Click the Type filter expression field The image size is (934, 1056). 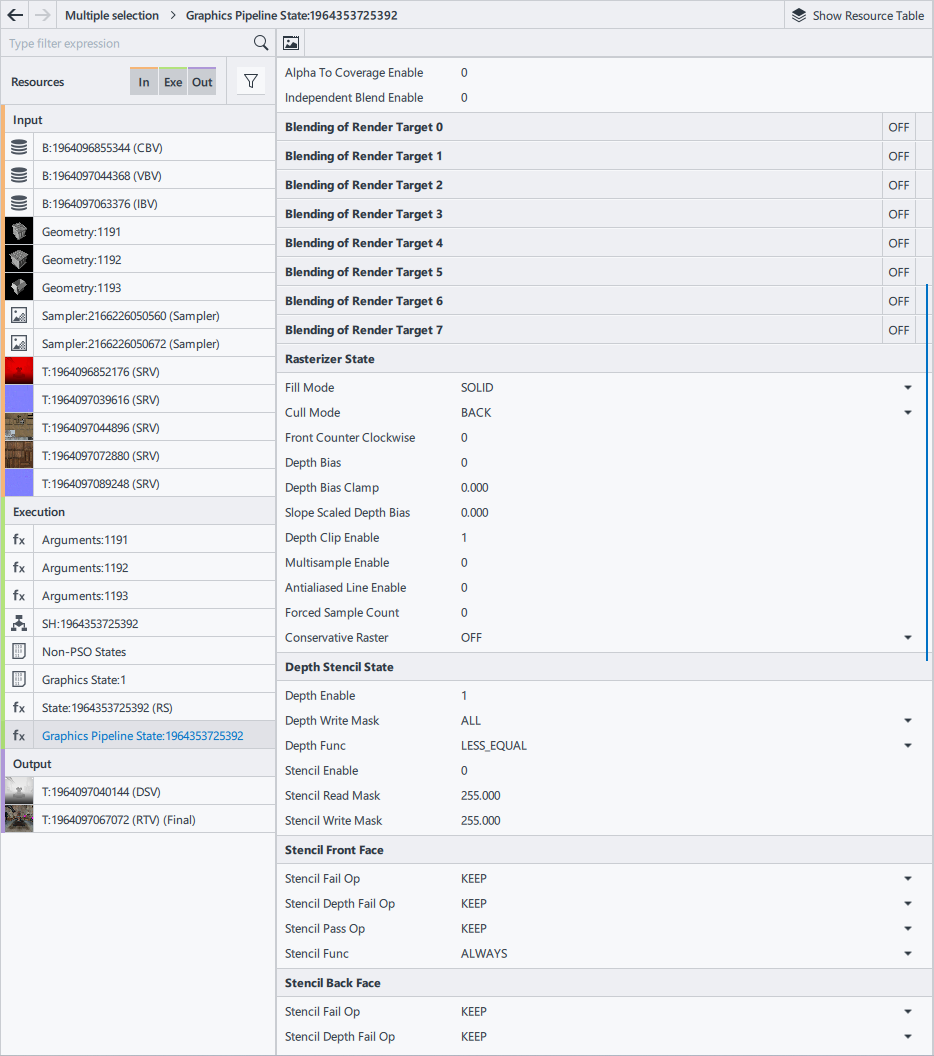128,43
